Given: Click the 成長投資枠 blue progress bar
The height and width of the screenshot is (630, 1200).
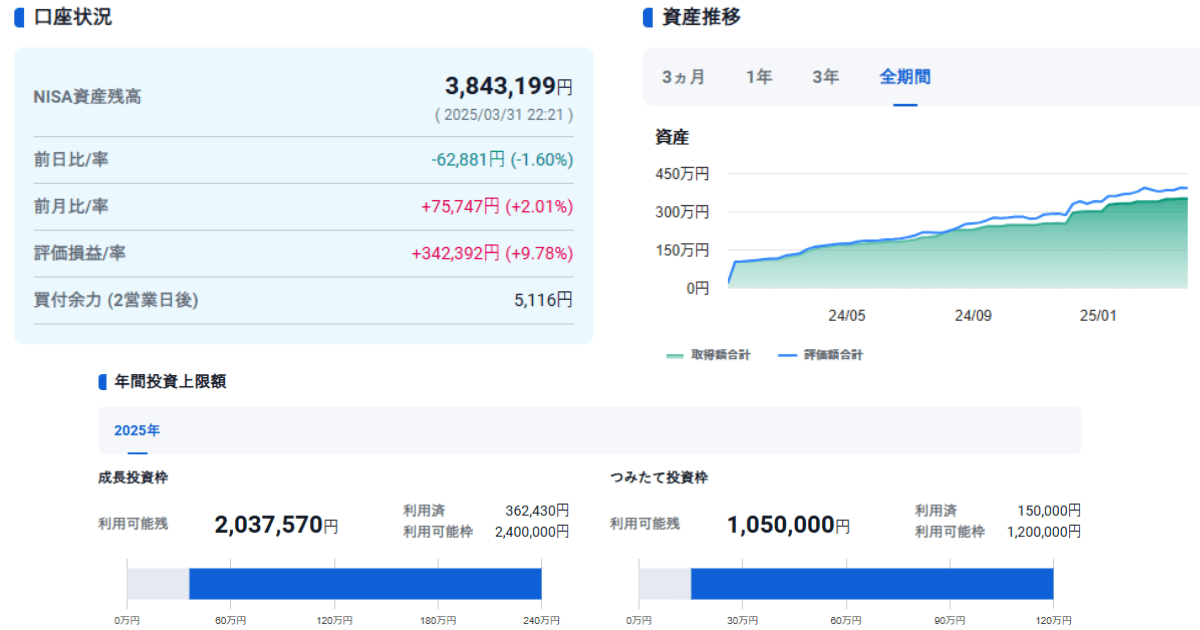Looking at the screenshot, I should (x=365, y=584).
